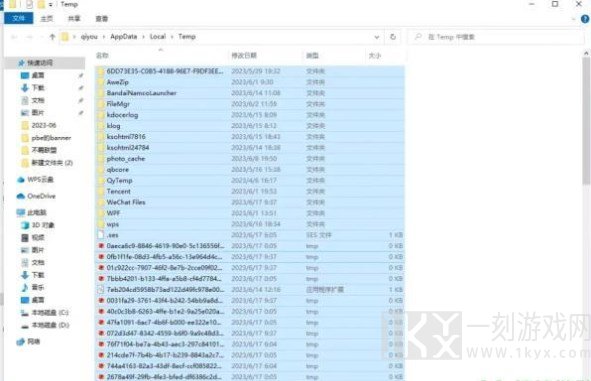Open the OneDrive cloud icon in sidebar
The height and width of the screenshot is (381, 591).
[21, 196]
